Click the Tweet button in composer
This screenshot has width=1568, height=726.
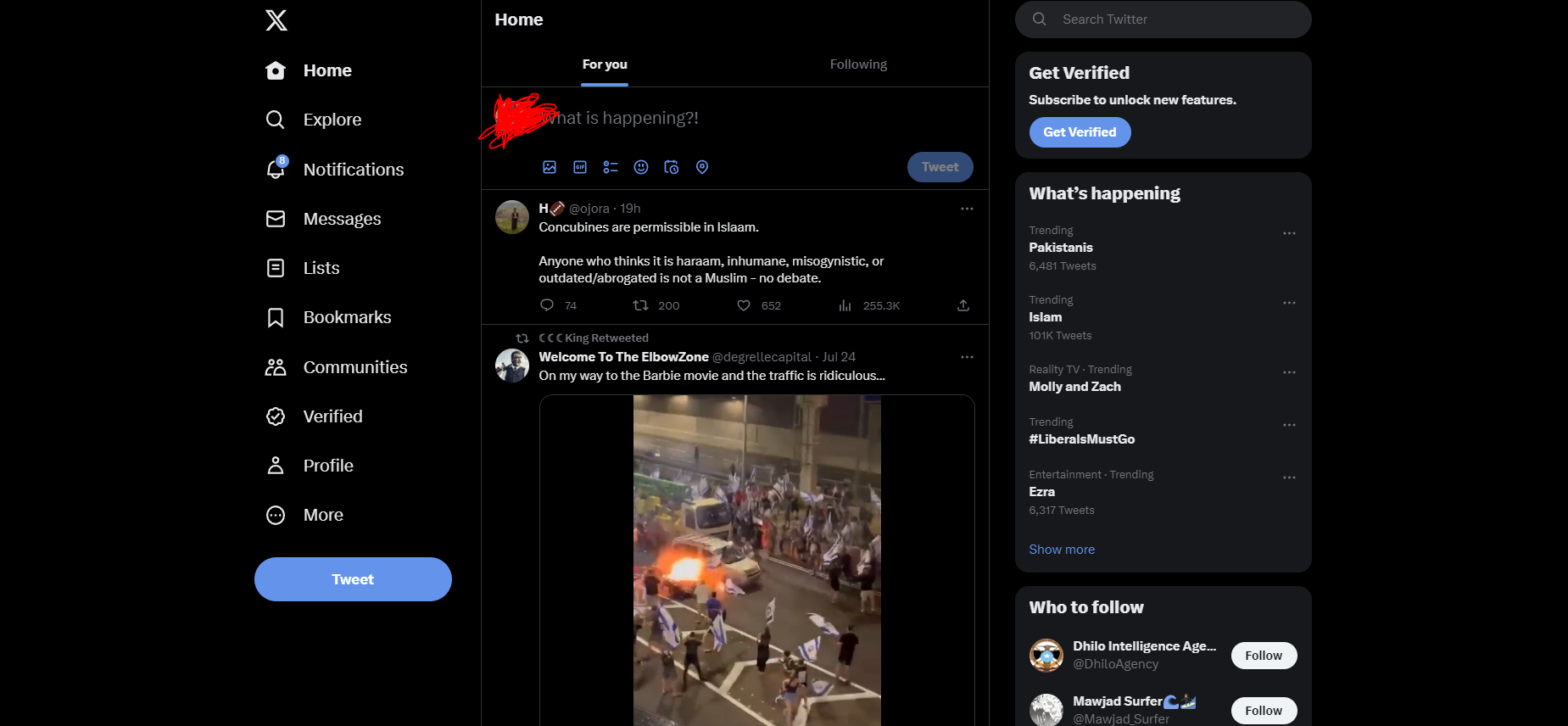click(940, 167)
